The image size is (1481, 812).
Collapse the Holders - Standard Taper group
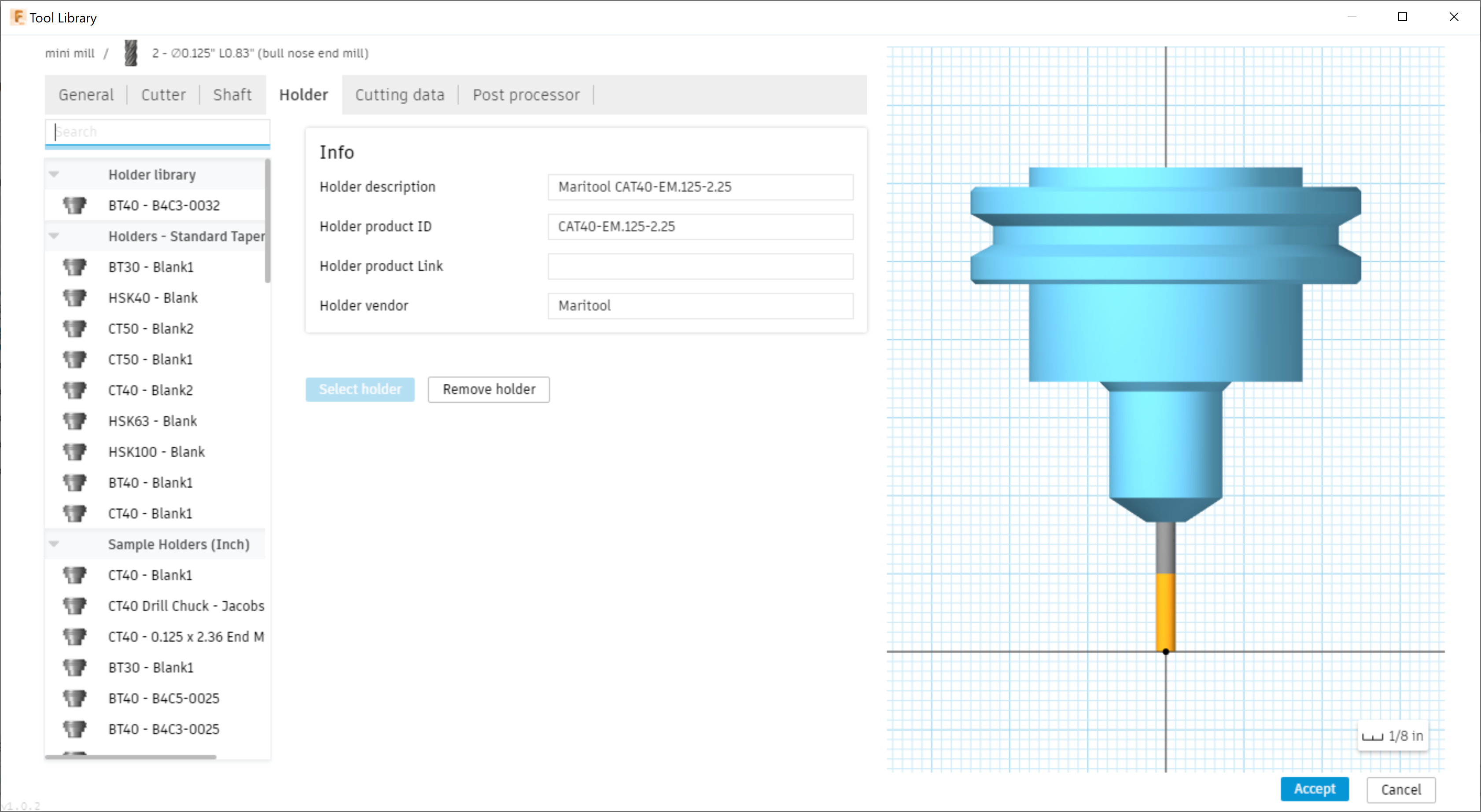tap(53, 235)
